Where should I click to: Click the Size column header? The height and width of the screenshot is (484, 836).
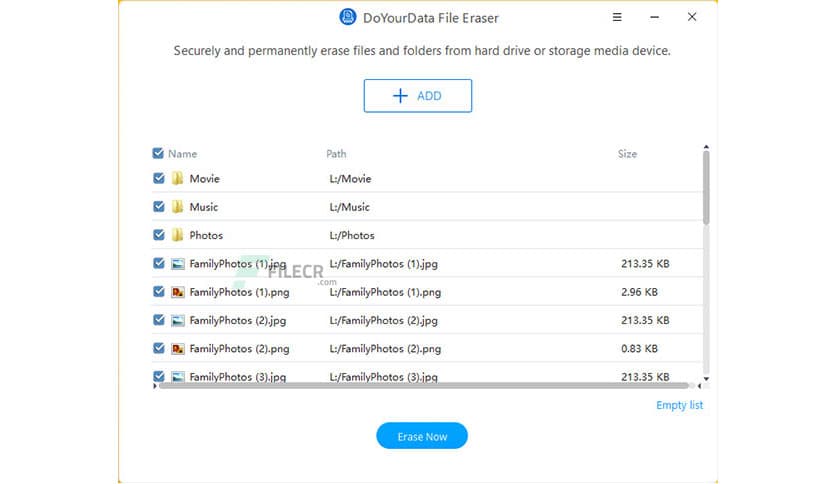627,154
